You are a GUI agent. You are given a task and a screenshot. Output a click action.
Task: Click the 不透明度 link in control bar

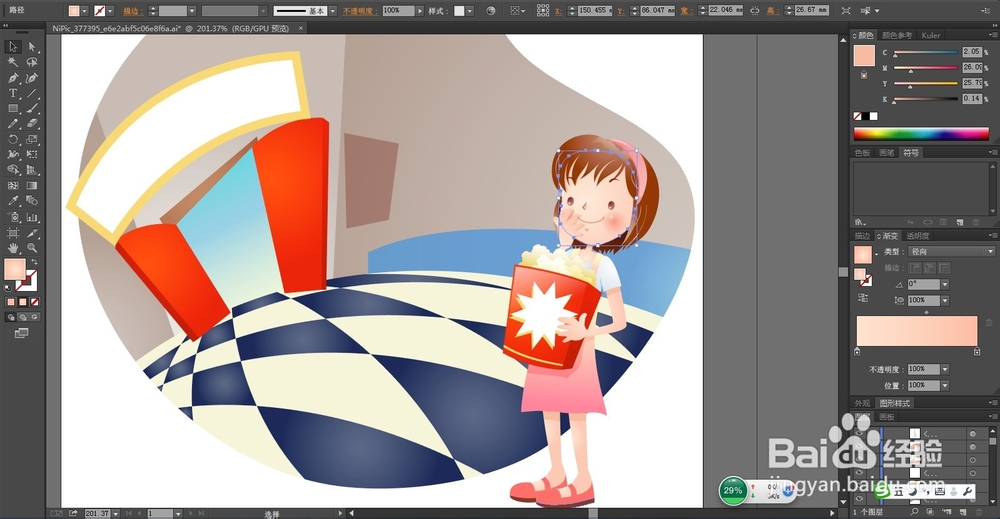click(360, 11)
